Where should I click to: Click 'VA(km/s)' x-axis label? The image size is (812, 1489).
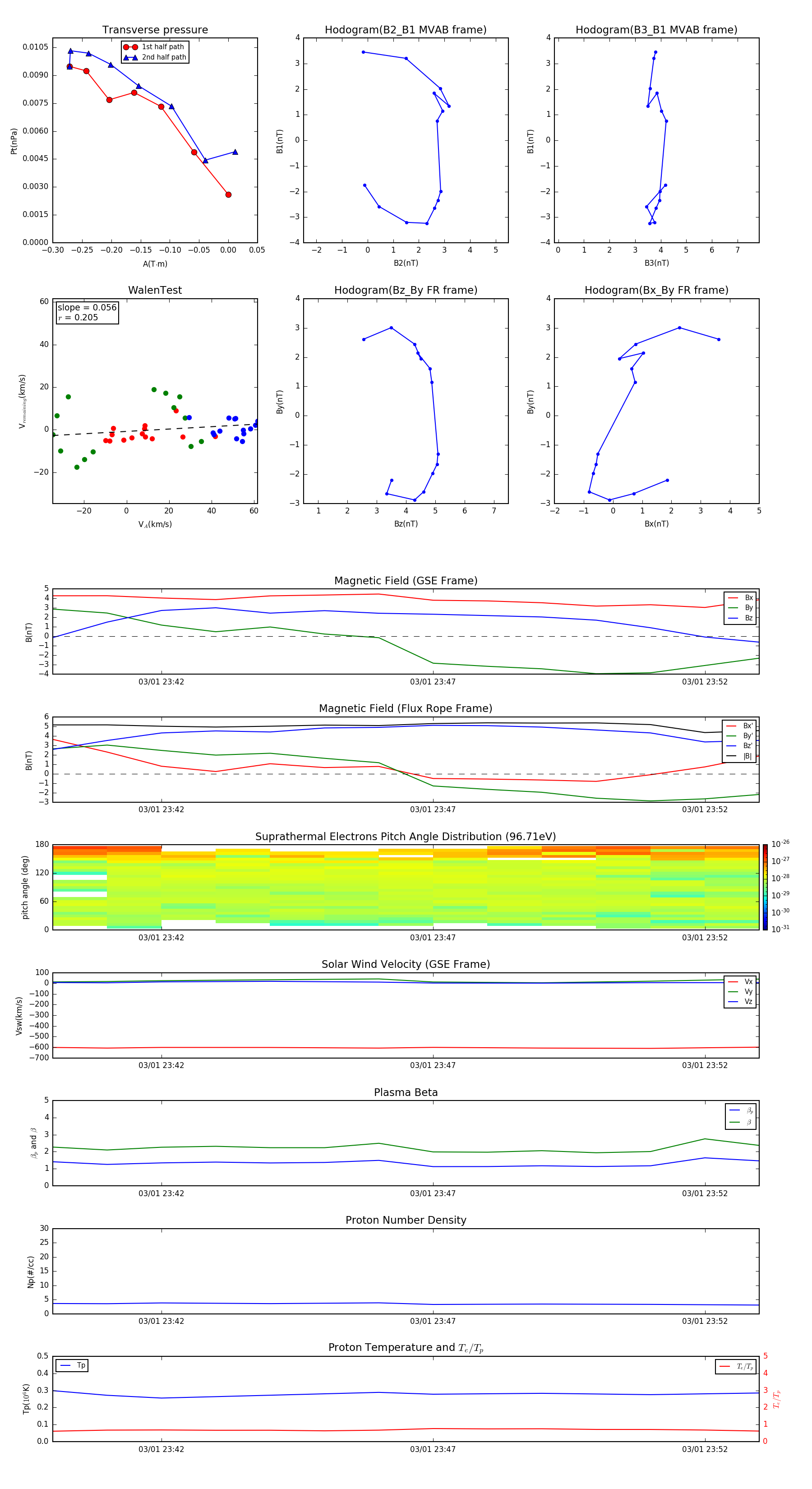tap(155, 524)
